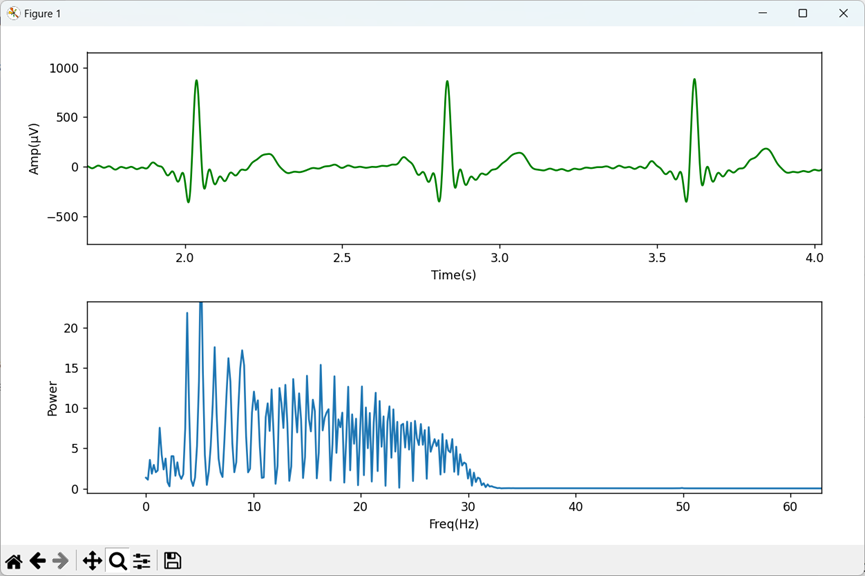Click the tallest spectrum peak near 5 Hz
The height and width of the screenshot is (576, 865).
coord(201,305)
